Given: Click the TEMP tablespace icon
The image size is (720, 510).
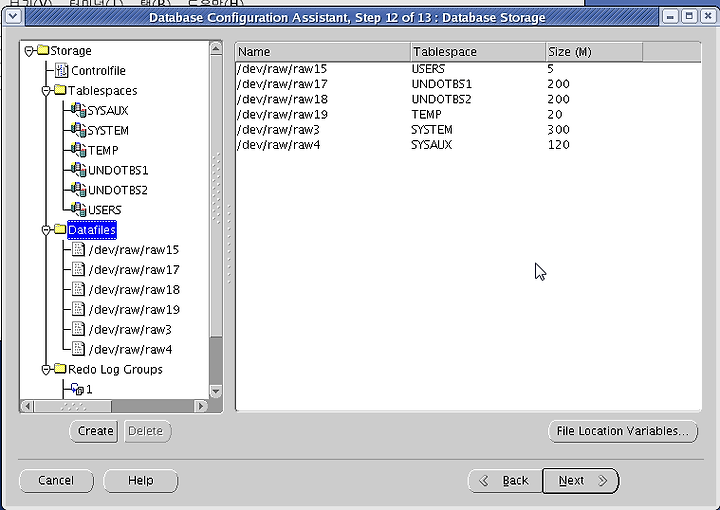Looking at the screenshot, I should (x=79, y=150).
